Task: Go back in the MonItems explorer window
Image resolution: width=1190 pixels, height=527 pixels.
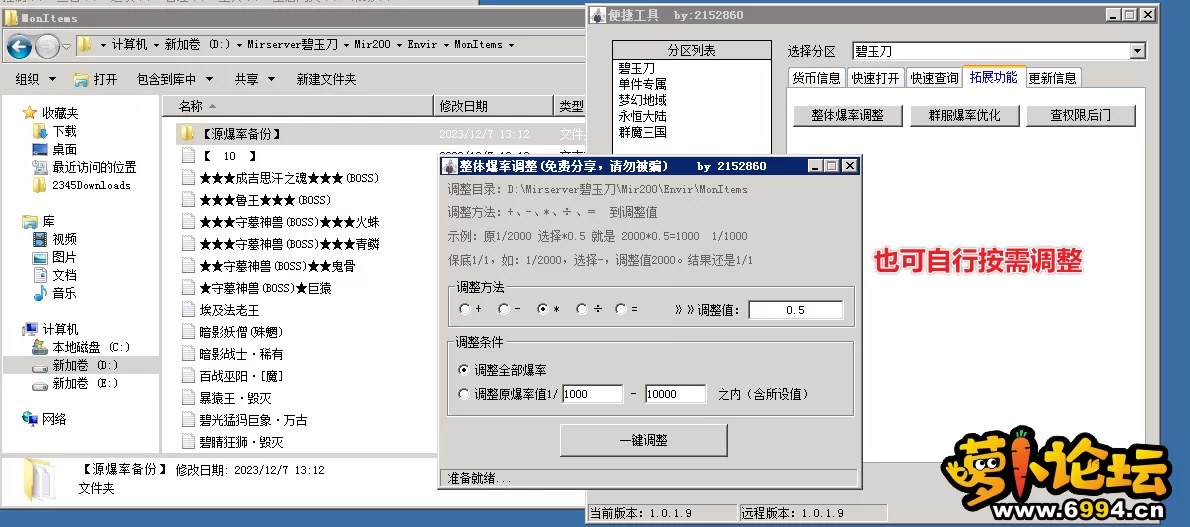Action: [x=20, y=46]
